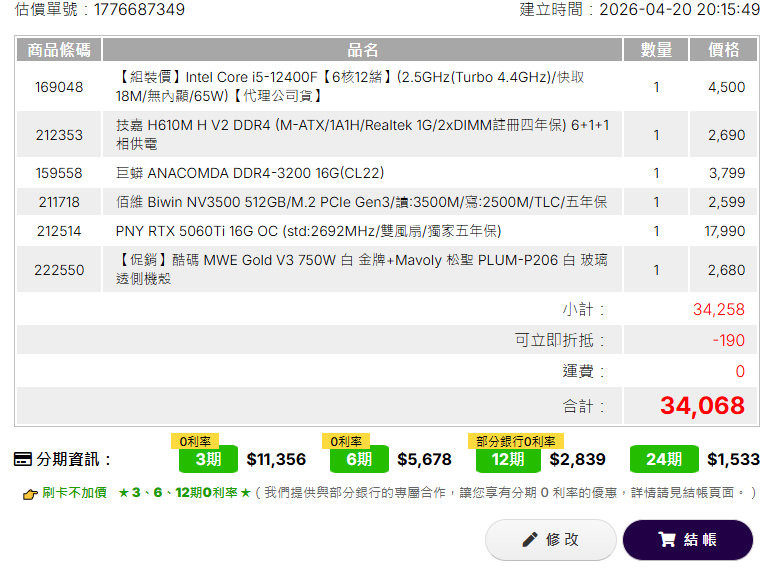778x588 pixels.
Task: Select the 3期 installment badge
Action: pos(208,459)
